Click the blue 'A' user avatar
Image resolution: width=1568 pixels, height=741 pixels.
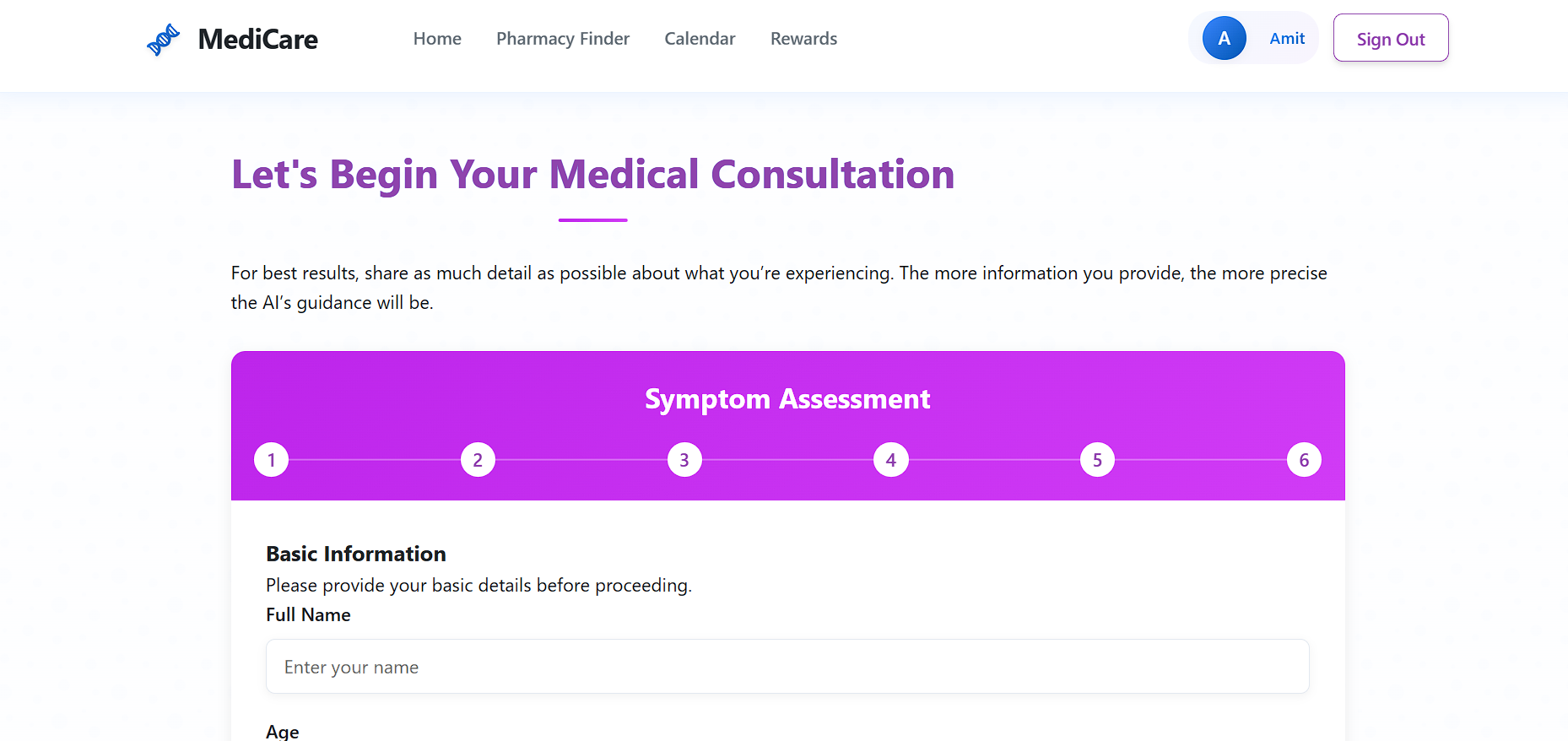coord(1224,38)
